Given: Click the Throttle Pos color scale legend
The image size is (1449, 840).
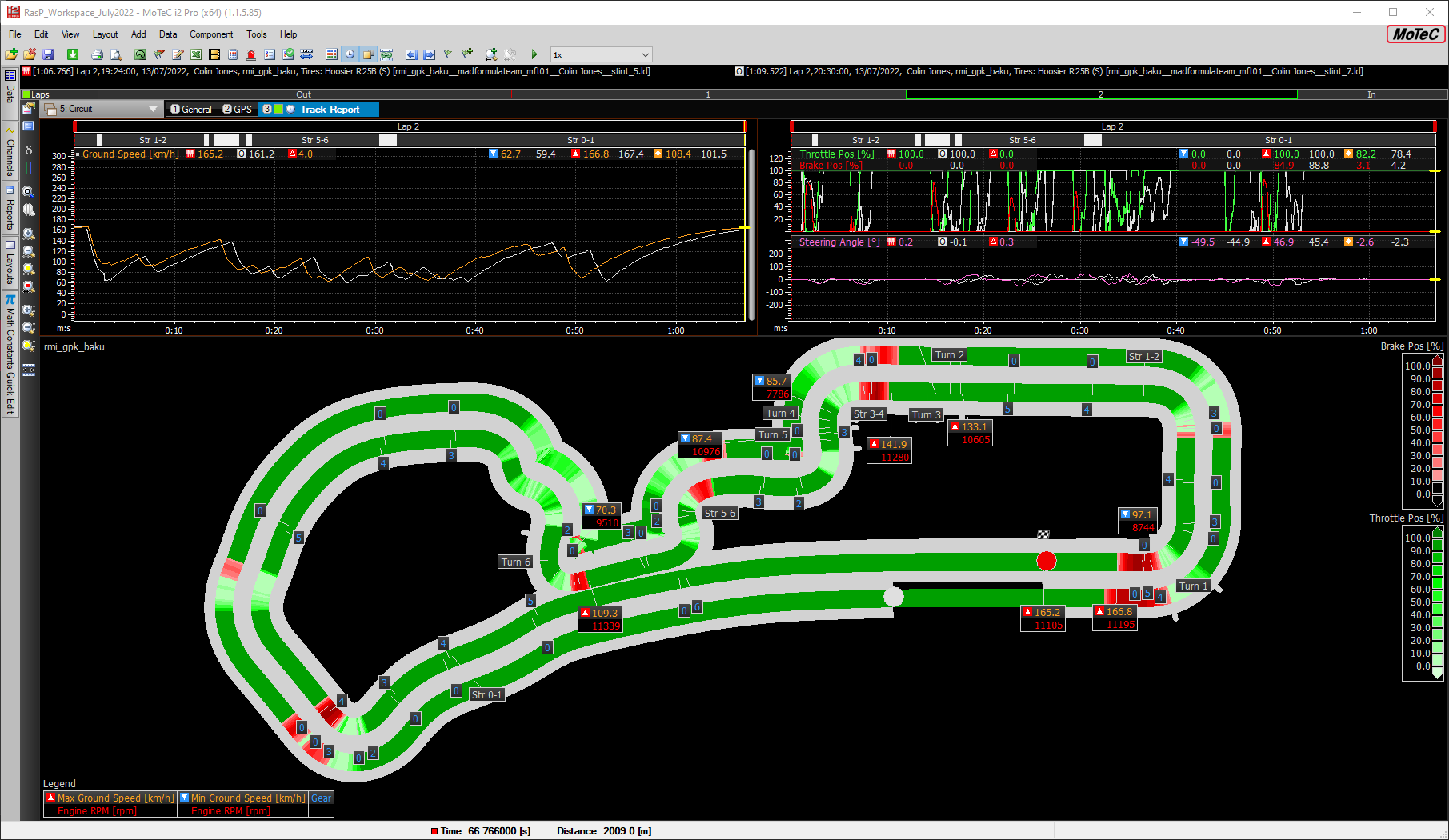Looking at the screenshot, I should click(x=1423, y=602).
